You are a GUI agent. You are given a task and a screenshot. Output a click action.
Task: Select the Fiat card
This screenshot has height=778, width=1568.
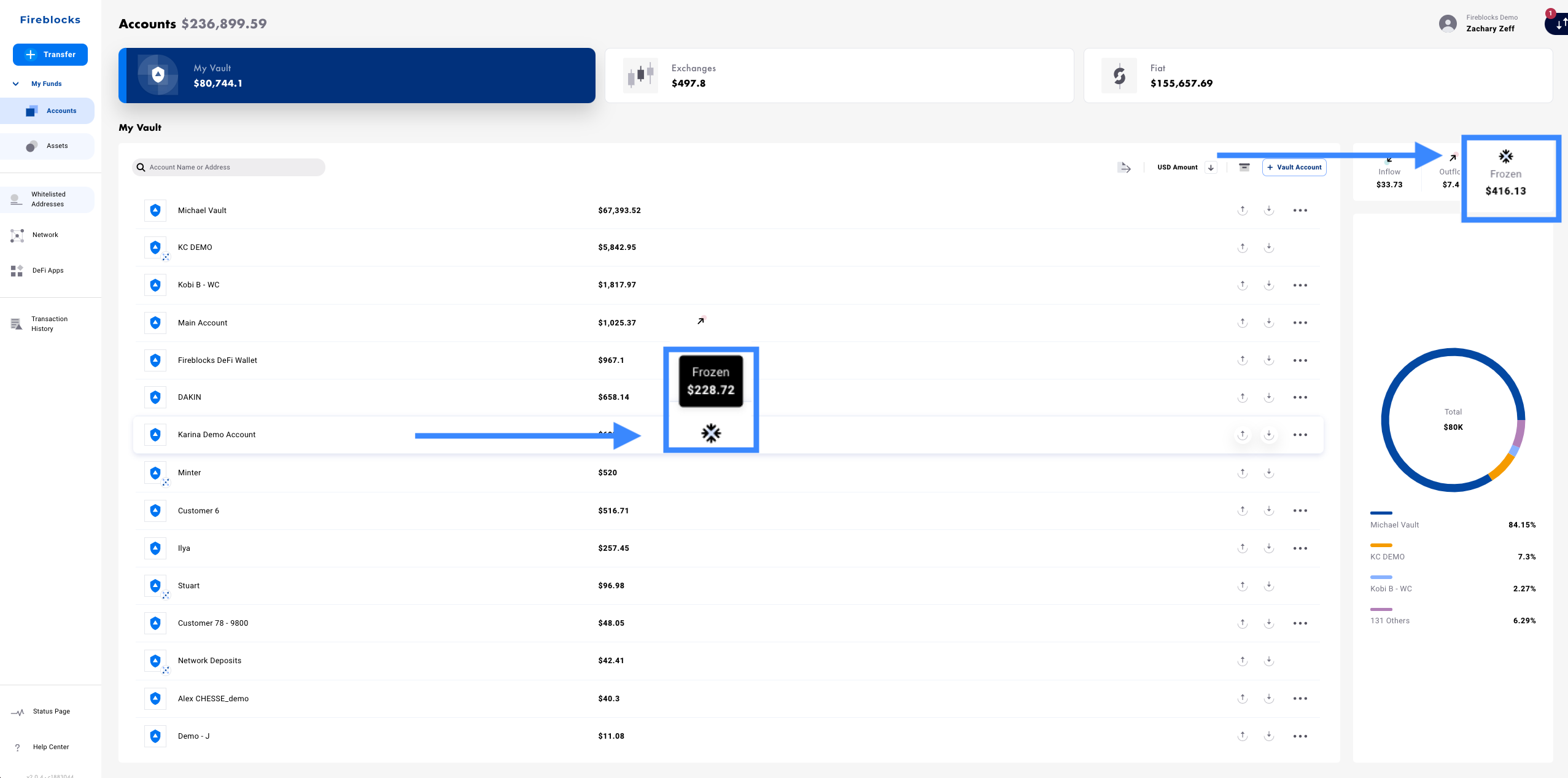coord(1318,76)
